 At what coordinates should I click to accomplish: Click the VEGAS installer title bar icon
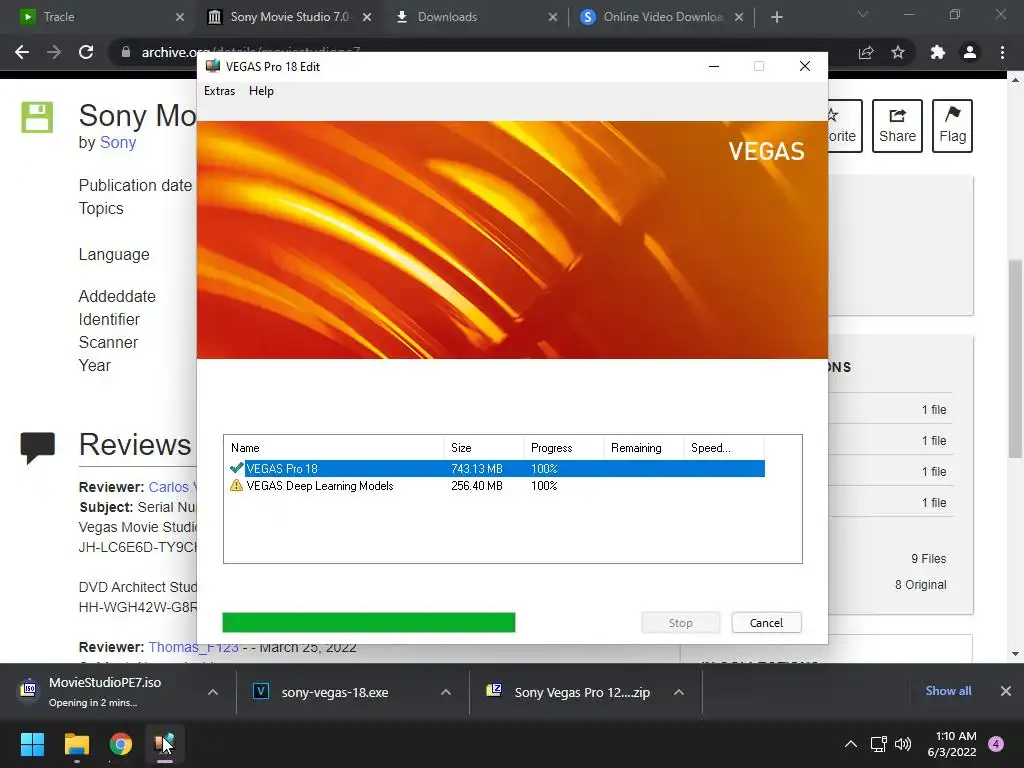[213, 66]
